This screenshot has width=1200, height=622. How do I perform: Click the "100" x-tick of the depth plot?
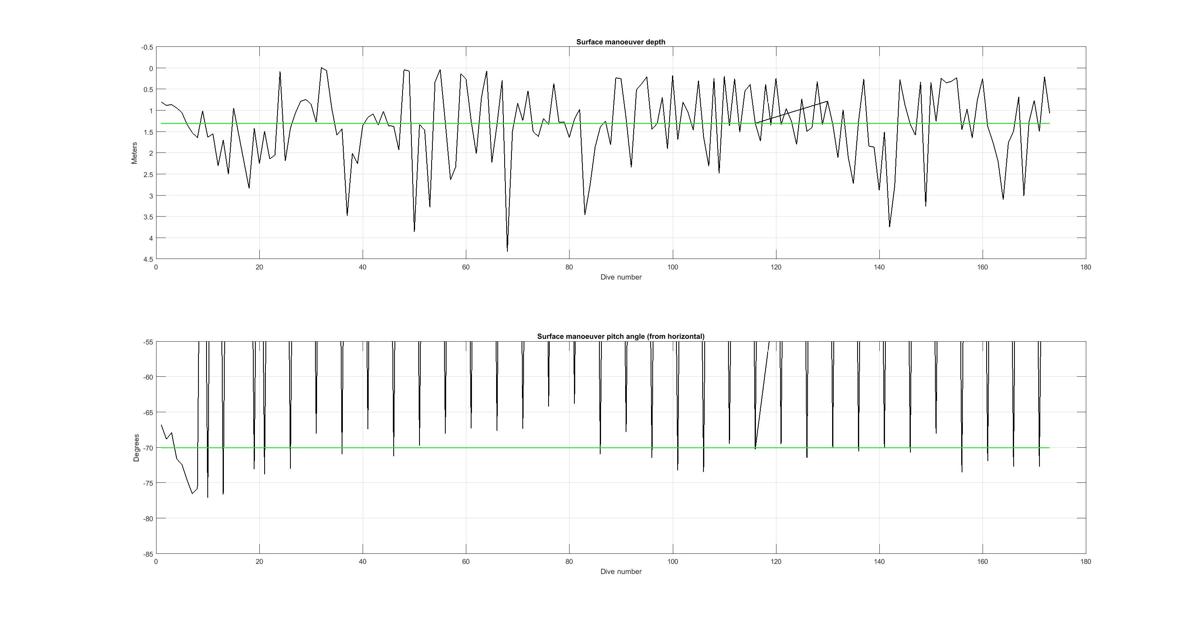[x=673, y=267]
